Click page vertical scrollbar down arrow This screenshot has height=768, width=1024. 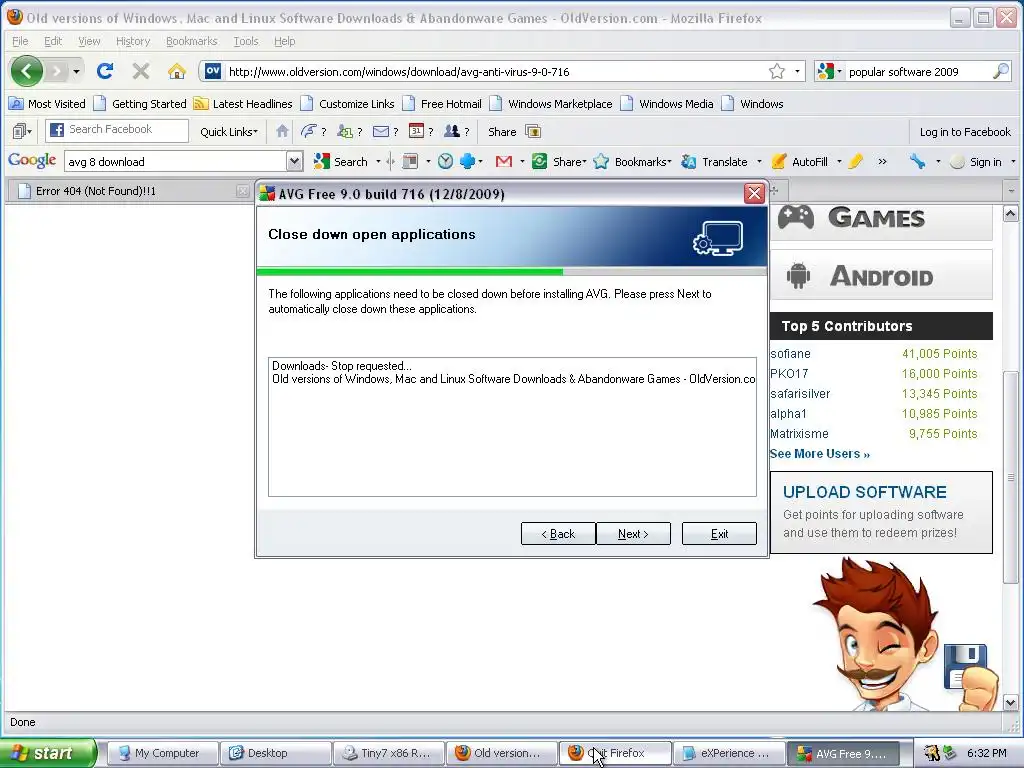[x=1010, y=703]
